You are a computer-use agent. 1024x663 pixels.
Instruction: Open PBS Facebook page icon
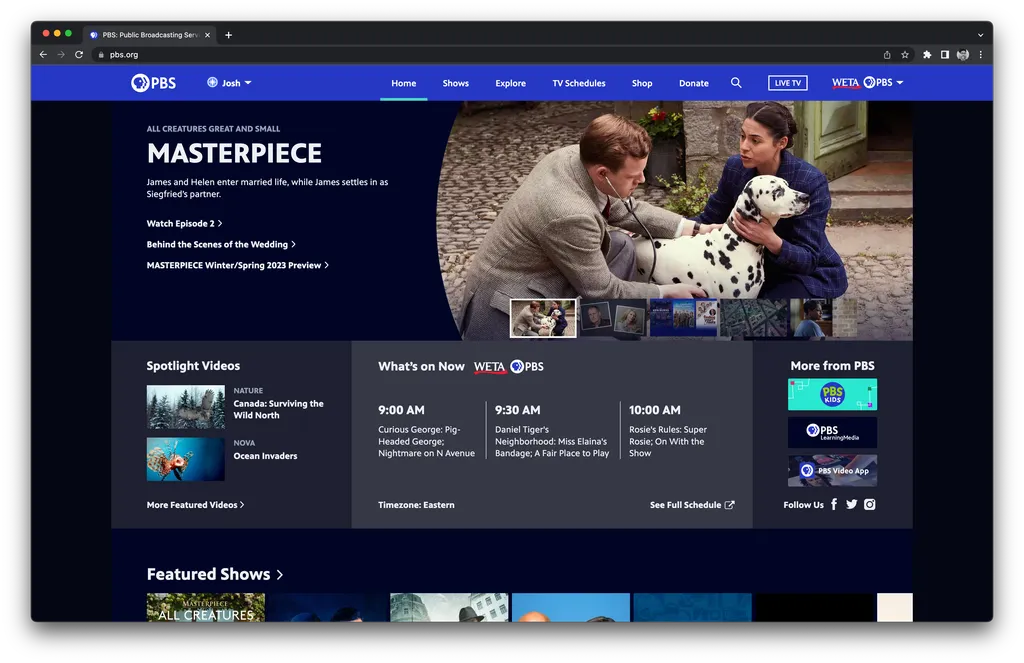point(834,504)
